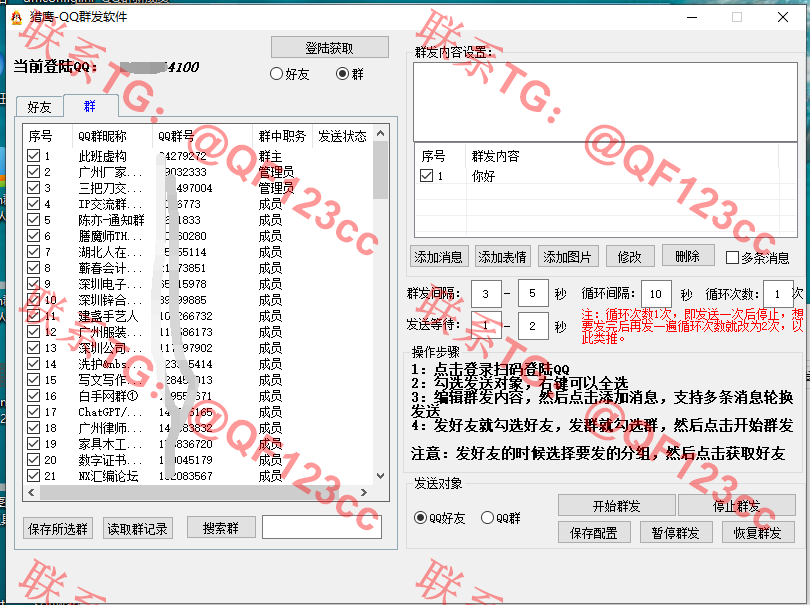Select group row ChatGPT/

click(200, 412)
